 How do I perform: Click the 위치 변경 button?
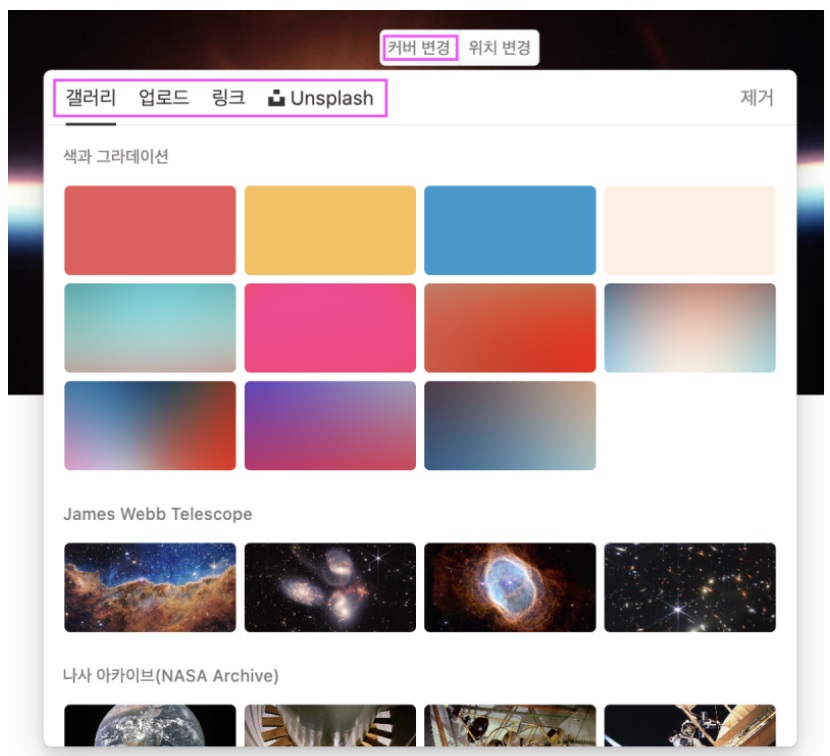(499, 48)
